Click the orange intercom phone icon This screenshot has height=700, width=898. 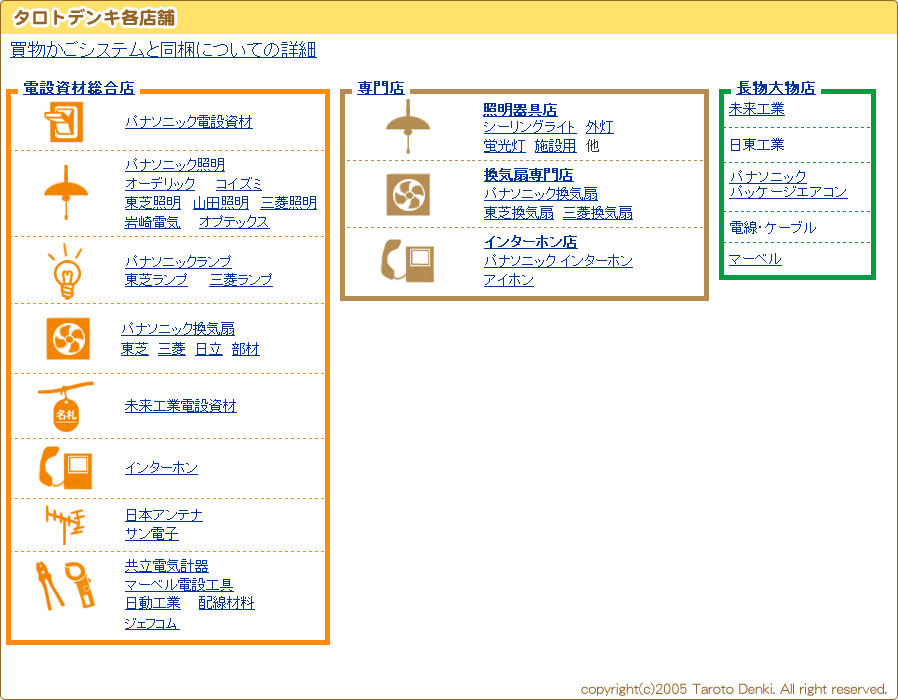coord(65,468)
